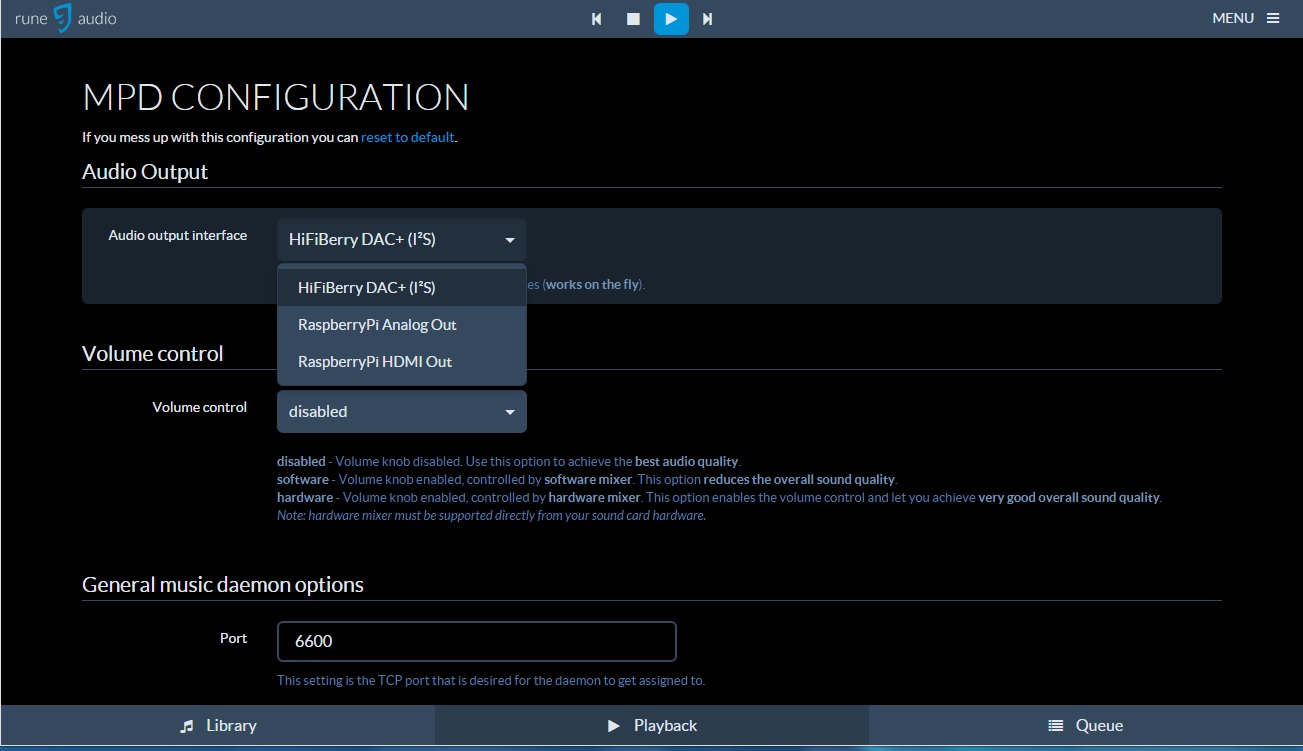Click the Audio Output section heading

(x=145, y=172)
